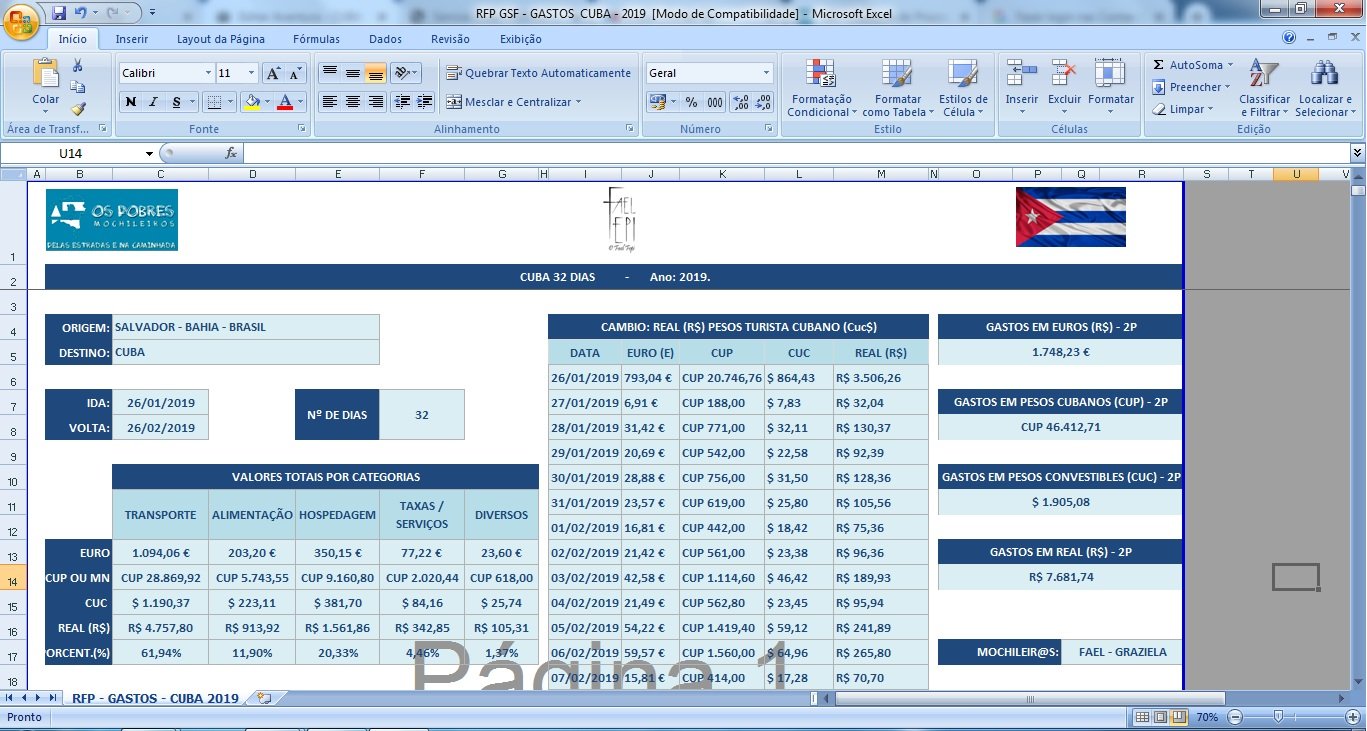
Task: Click the Mesclar e Centralizar button
Action: (510, 102)
